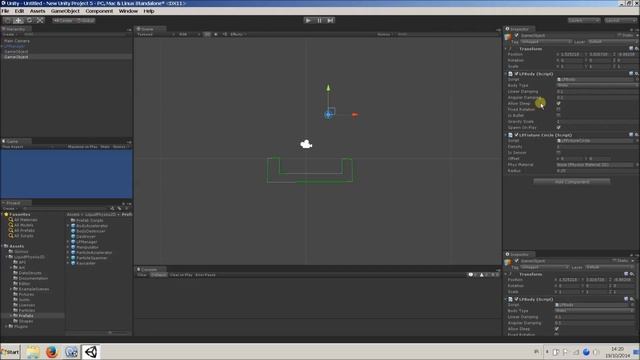This screenshot has height=360, width=640.
Task: Open Firefox from the Windows taskbar
Action: coord(52,351)
